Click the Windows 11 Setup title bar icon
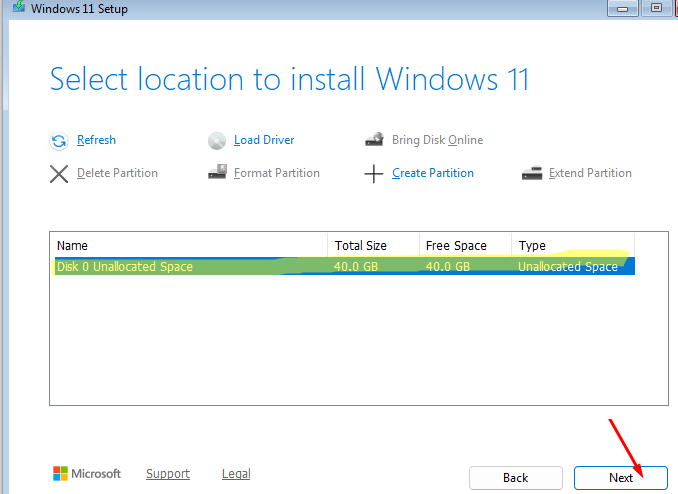 [x=19, y=6]
